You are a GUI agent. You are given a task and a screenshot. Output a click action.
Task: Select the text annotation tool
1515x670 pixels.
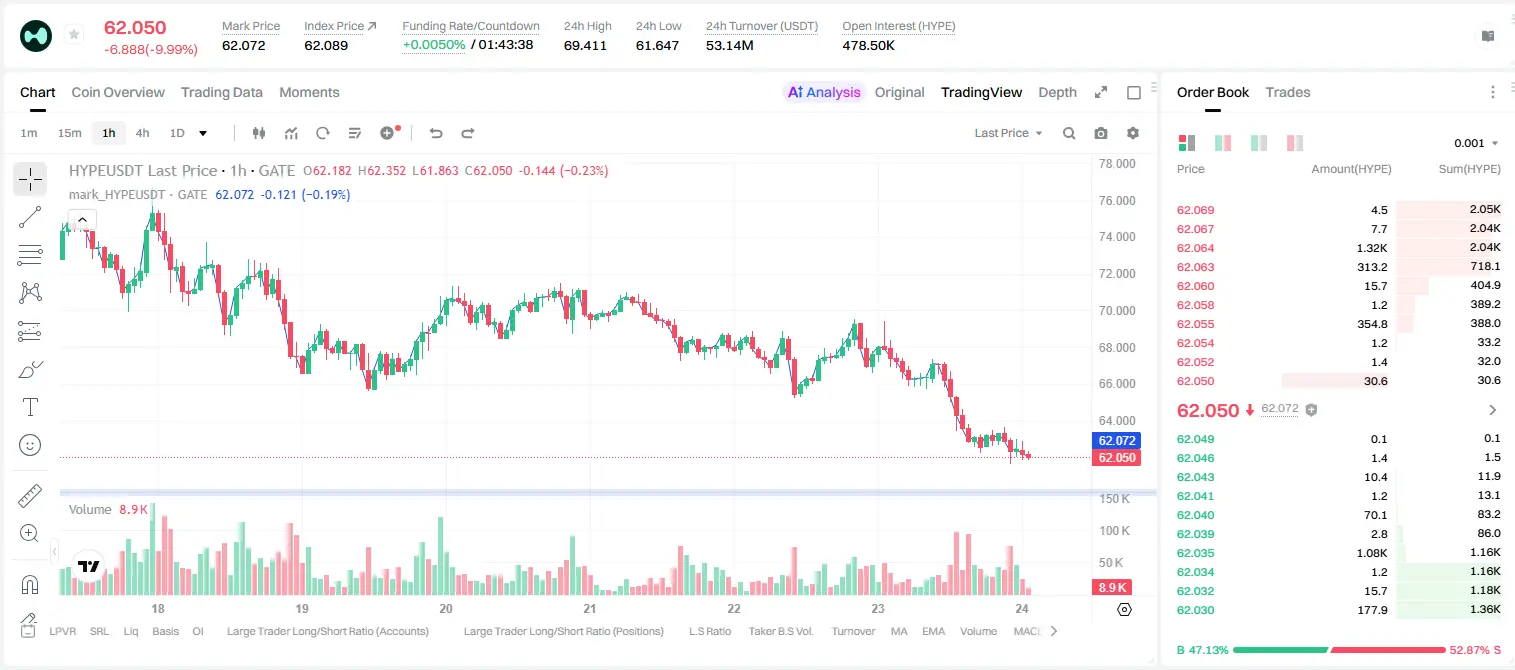click(30, 407)
